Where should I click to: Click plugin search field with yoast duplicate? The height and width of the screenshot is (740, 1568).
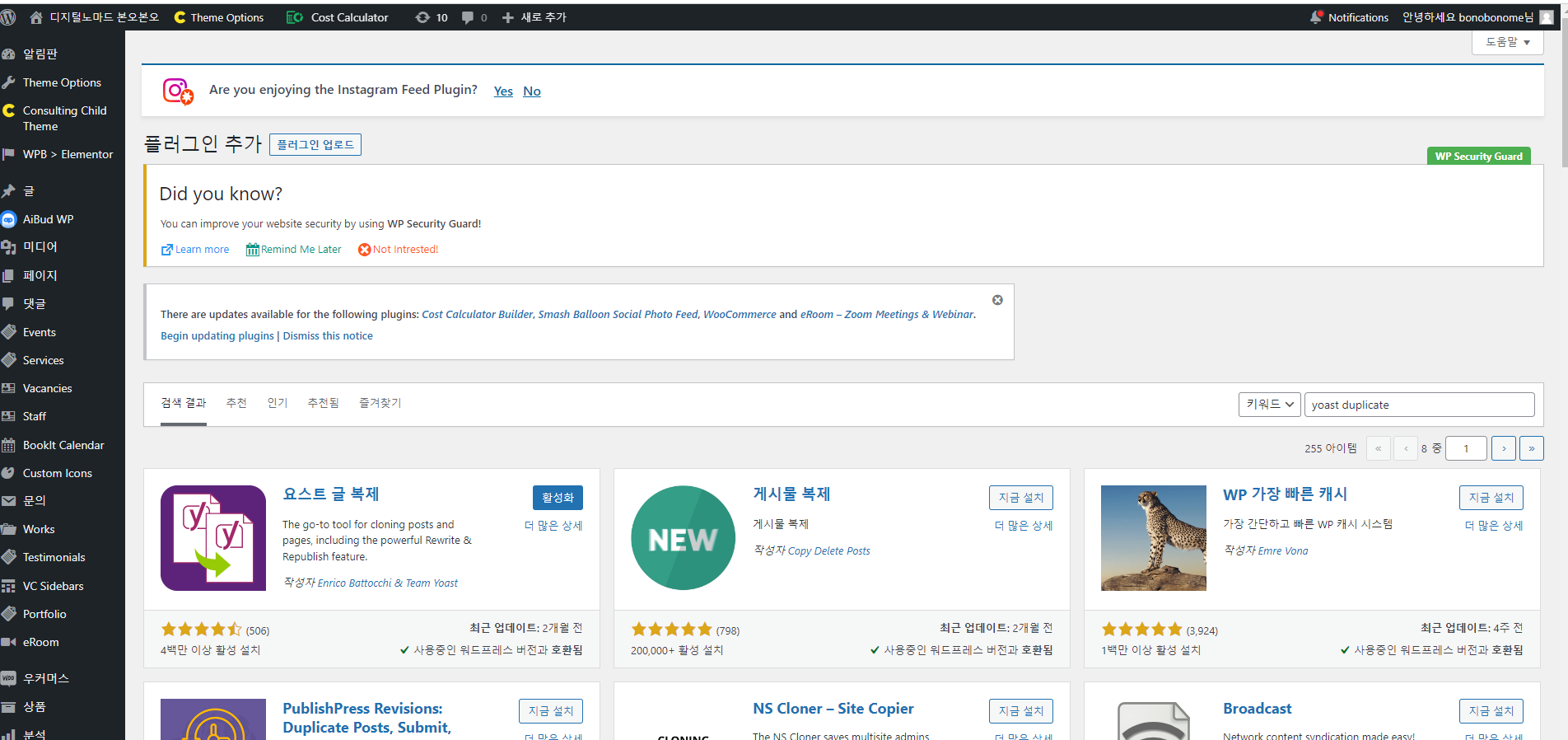click(x=1419, y=405)
